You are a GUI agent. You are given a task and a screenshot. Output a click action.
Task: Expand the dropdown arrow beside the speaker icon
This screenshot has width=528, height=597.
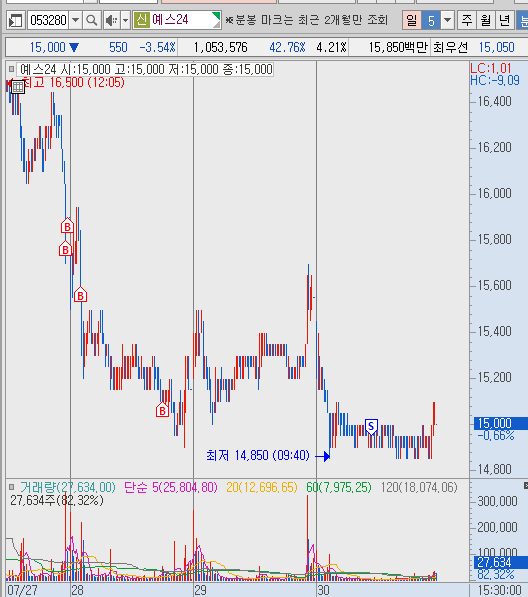[126, 20]
